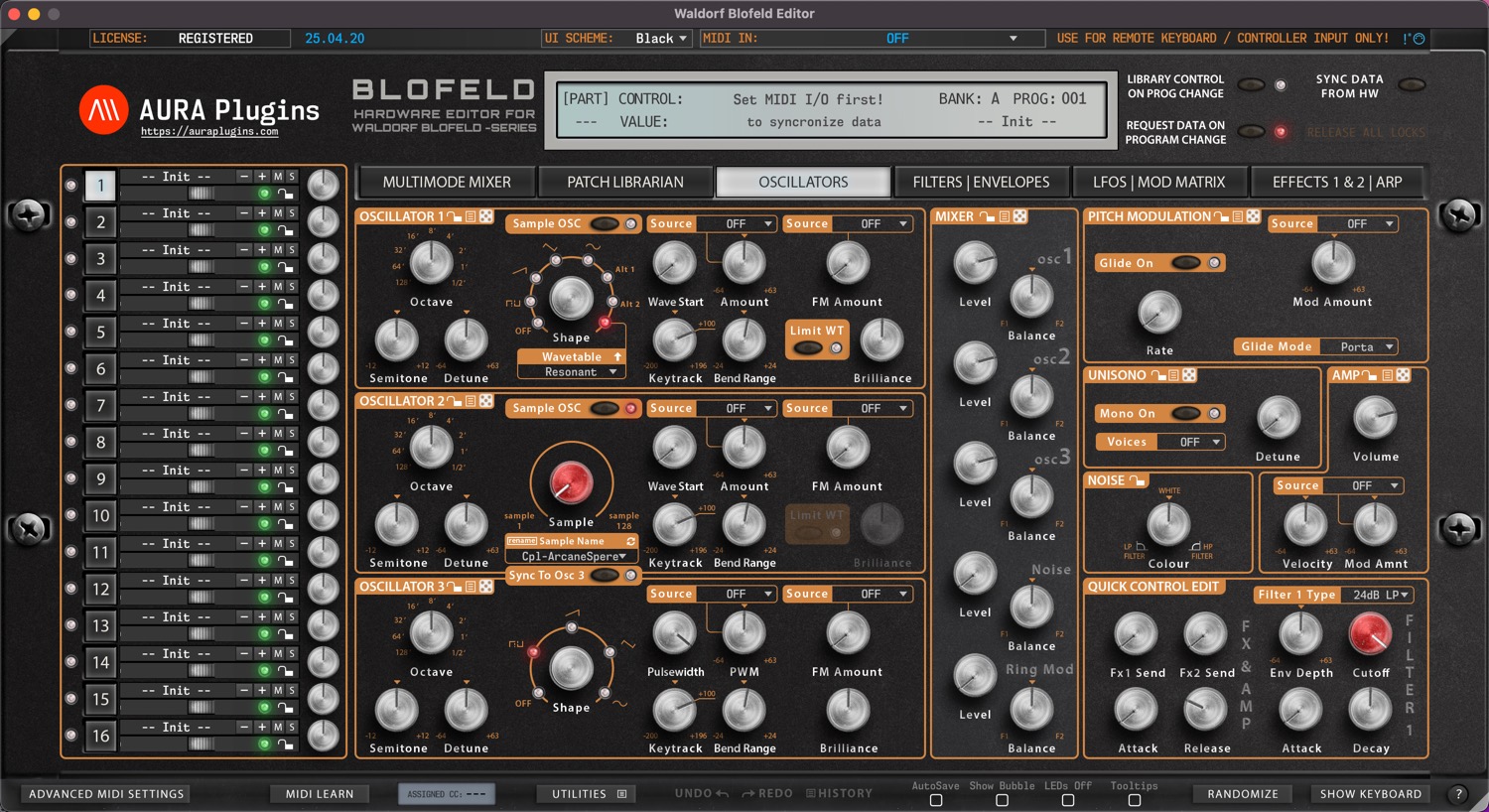Click the Utilities icon button

[621, 794]
